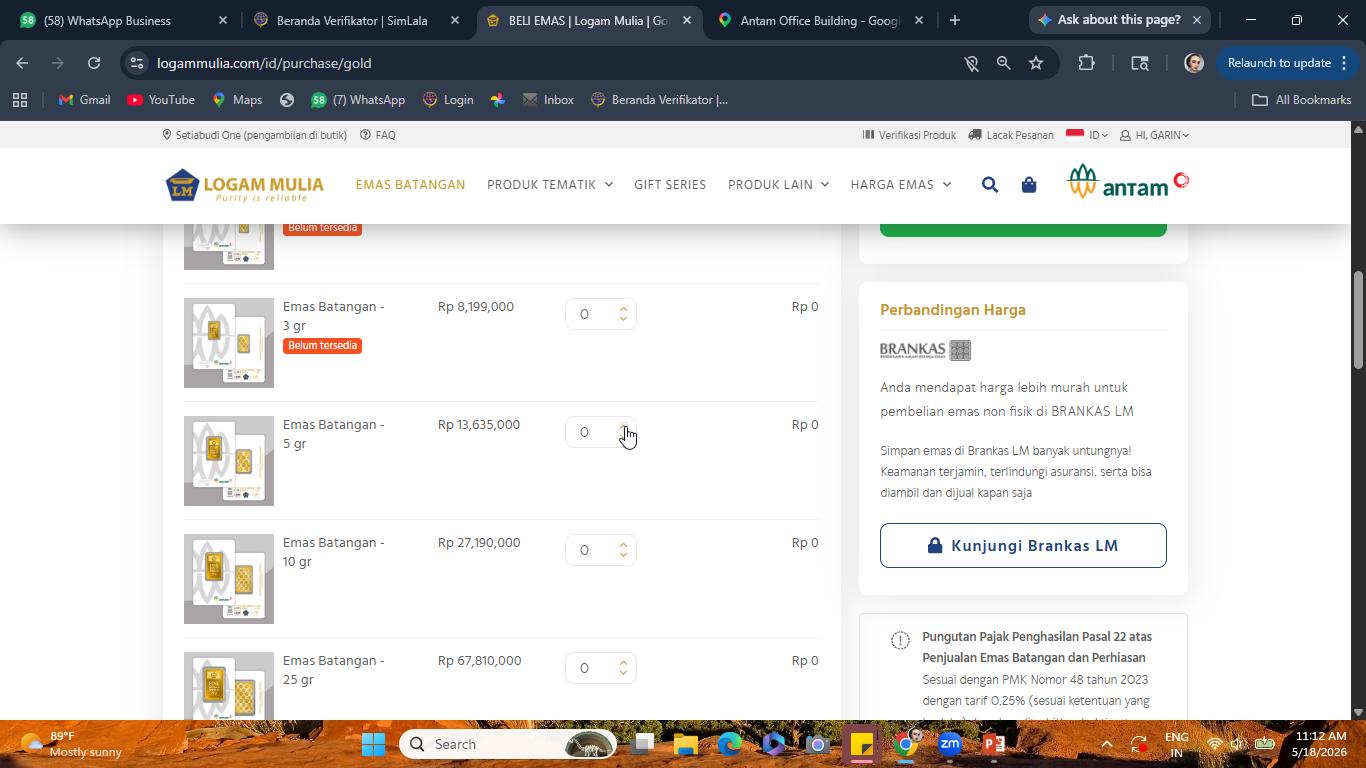Select EMAS BATANGAN menu item
The height and width of the screenshot is (768, 1366).
411,185
